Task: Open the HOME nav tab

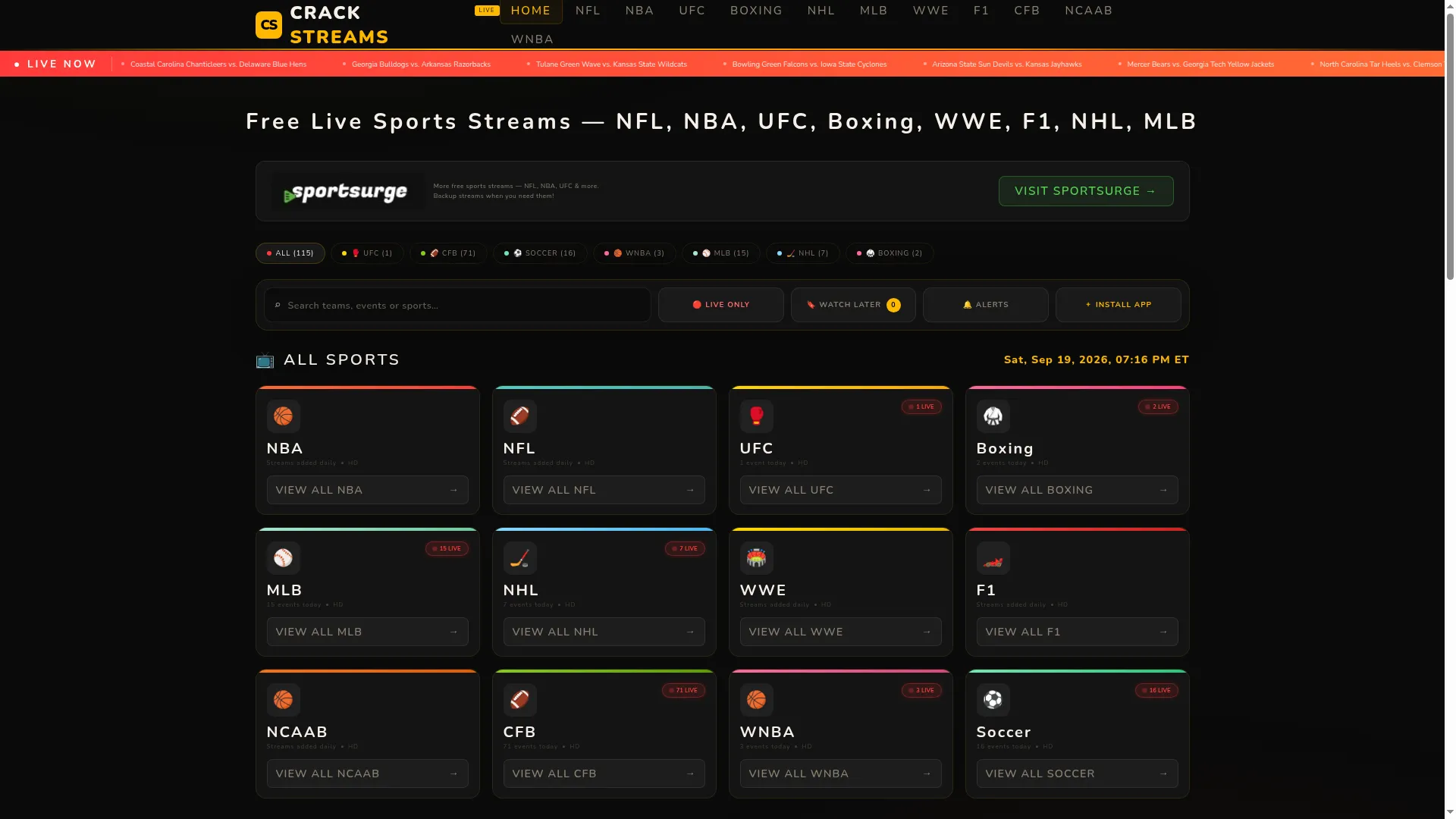Action: click(x=531, y=11)
